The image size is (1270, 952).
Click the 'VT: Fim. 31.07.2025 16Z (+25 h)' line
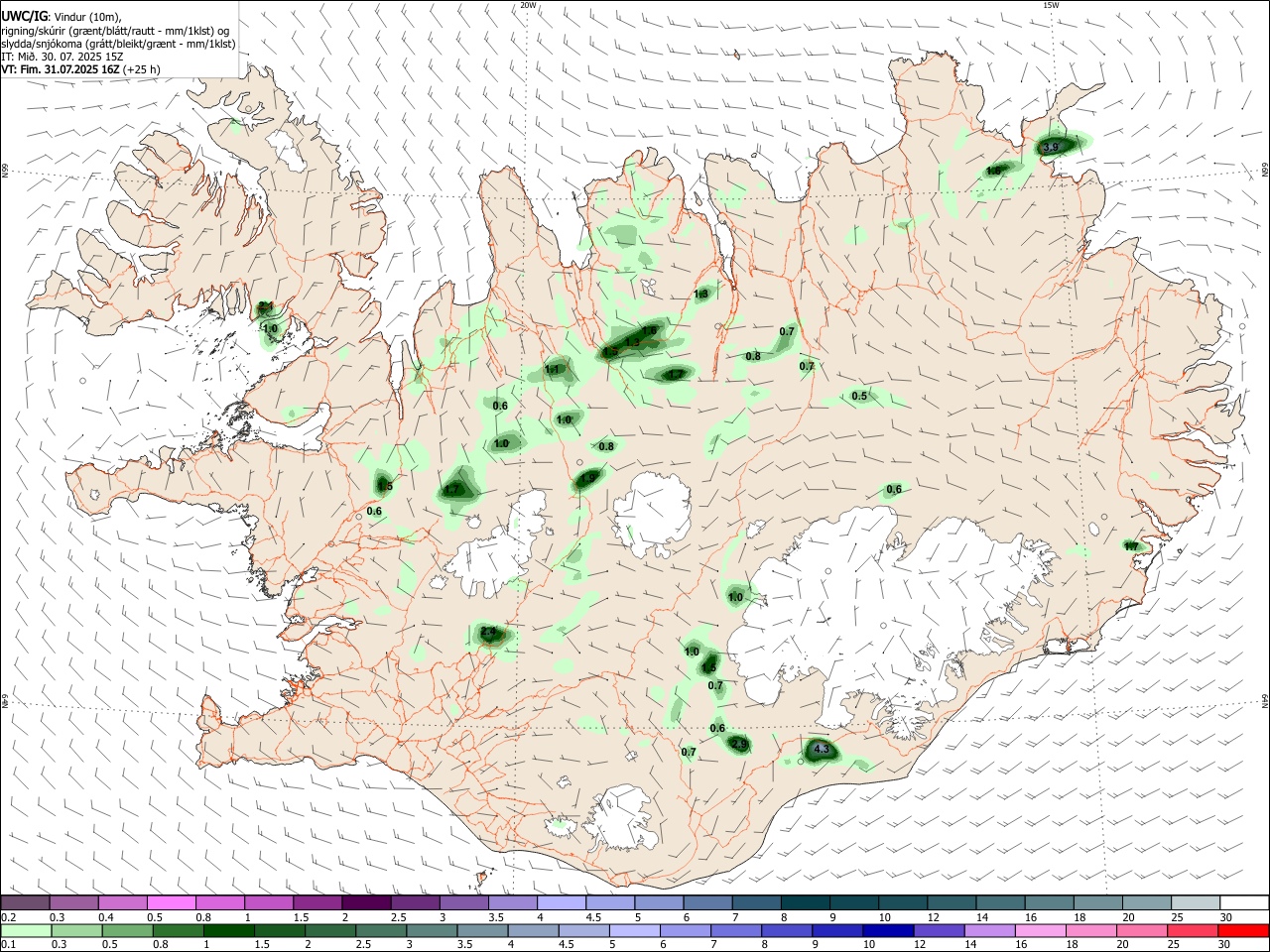click(x=80, y=69)
